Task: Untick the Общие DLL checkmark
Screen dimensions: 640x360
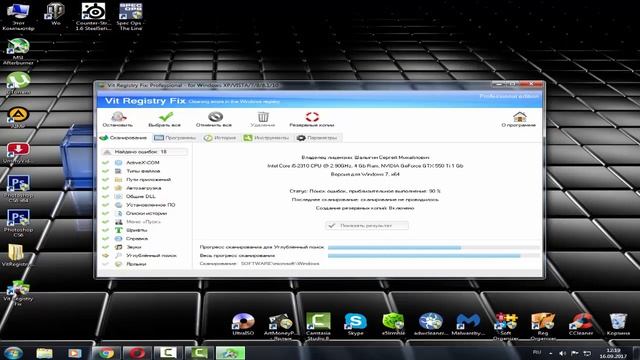Action: (x=106, y=196)
